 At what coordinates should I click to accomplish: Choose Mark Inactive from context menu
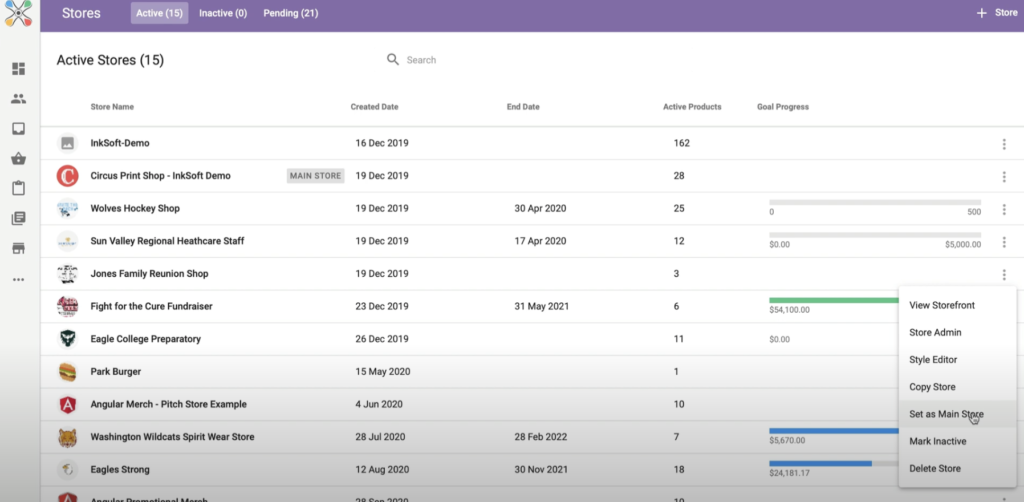tap(957, 441)
